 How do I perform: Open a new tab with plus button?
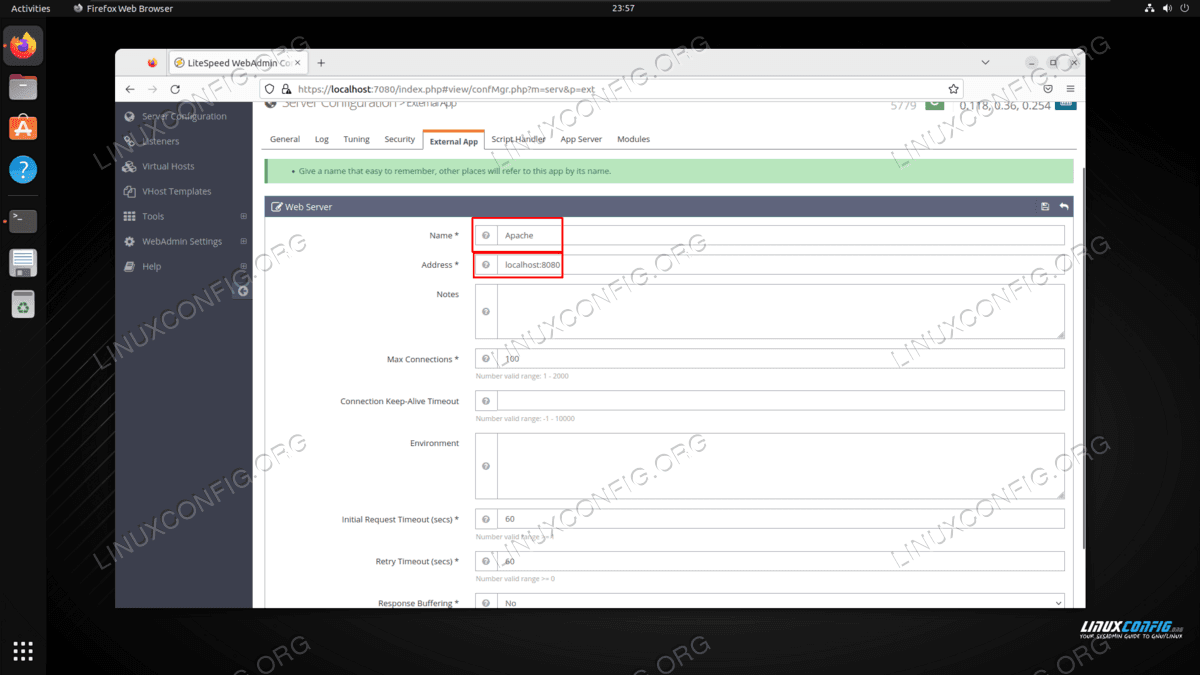321,63
